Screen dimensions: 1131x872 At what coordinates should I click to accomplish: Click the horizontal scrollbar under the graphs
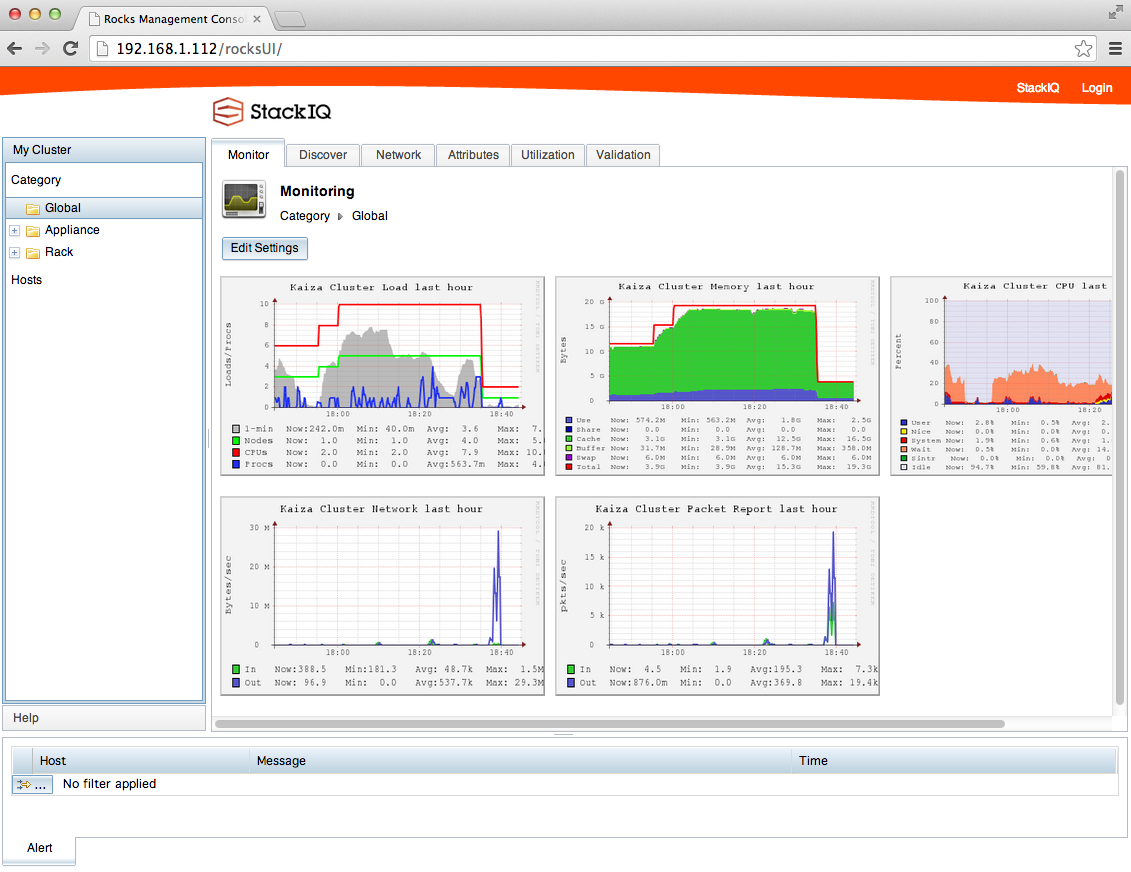[x=609, y=723]
